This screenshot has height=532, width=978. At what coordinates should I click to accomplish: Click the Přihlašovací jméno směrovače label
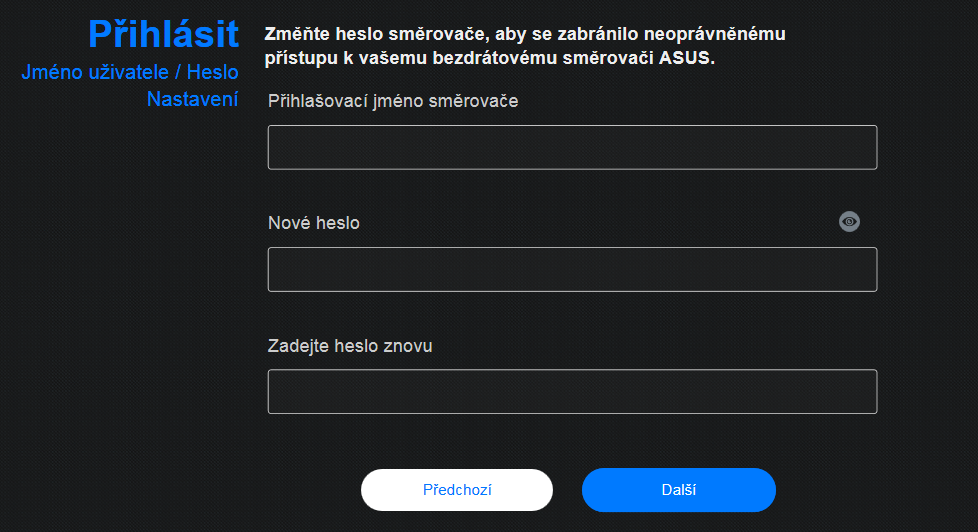click(x=393, y=100)
